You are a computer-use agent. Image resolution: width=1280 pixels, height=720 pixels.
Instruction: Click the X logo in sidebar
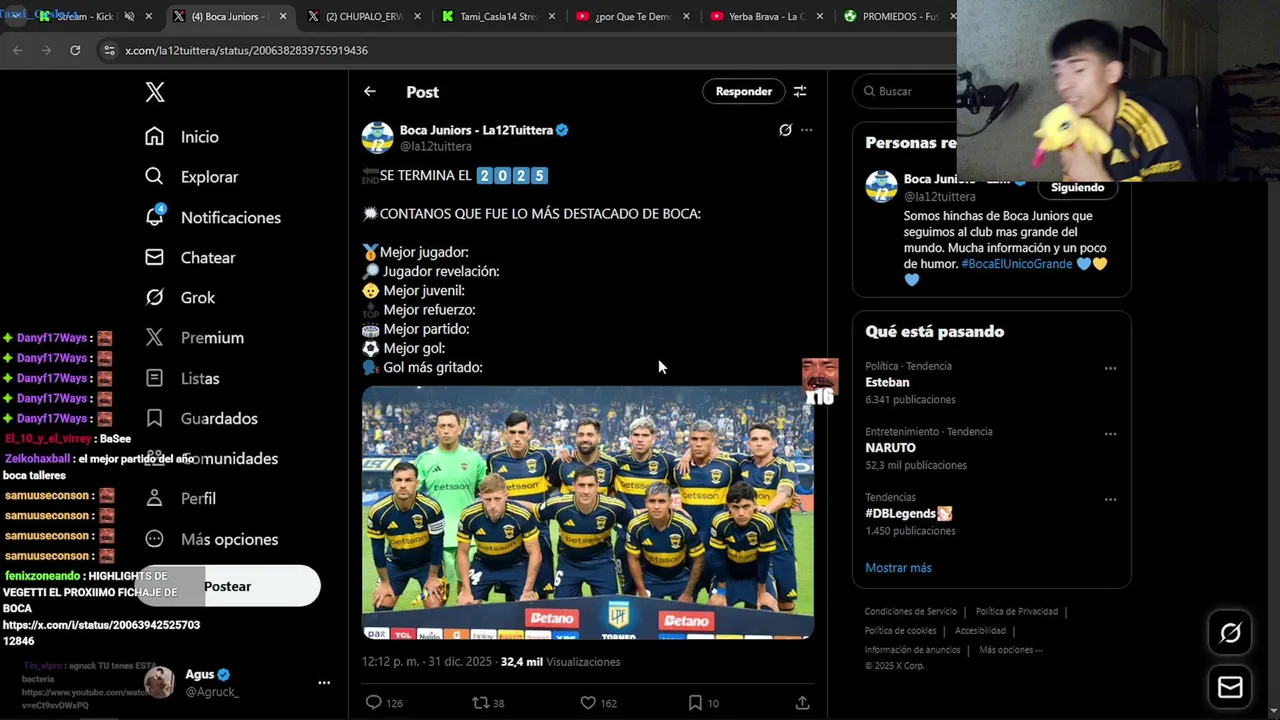[155, 92]
